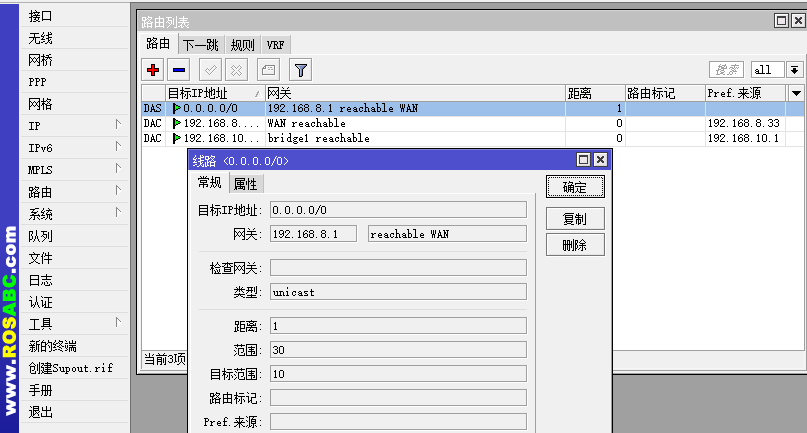Sort by 距离 column header
The height and width of the screenshot is (433, 807).
click(x=595, y=93)
